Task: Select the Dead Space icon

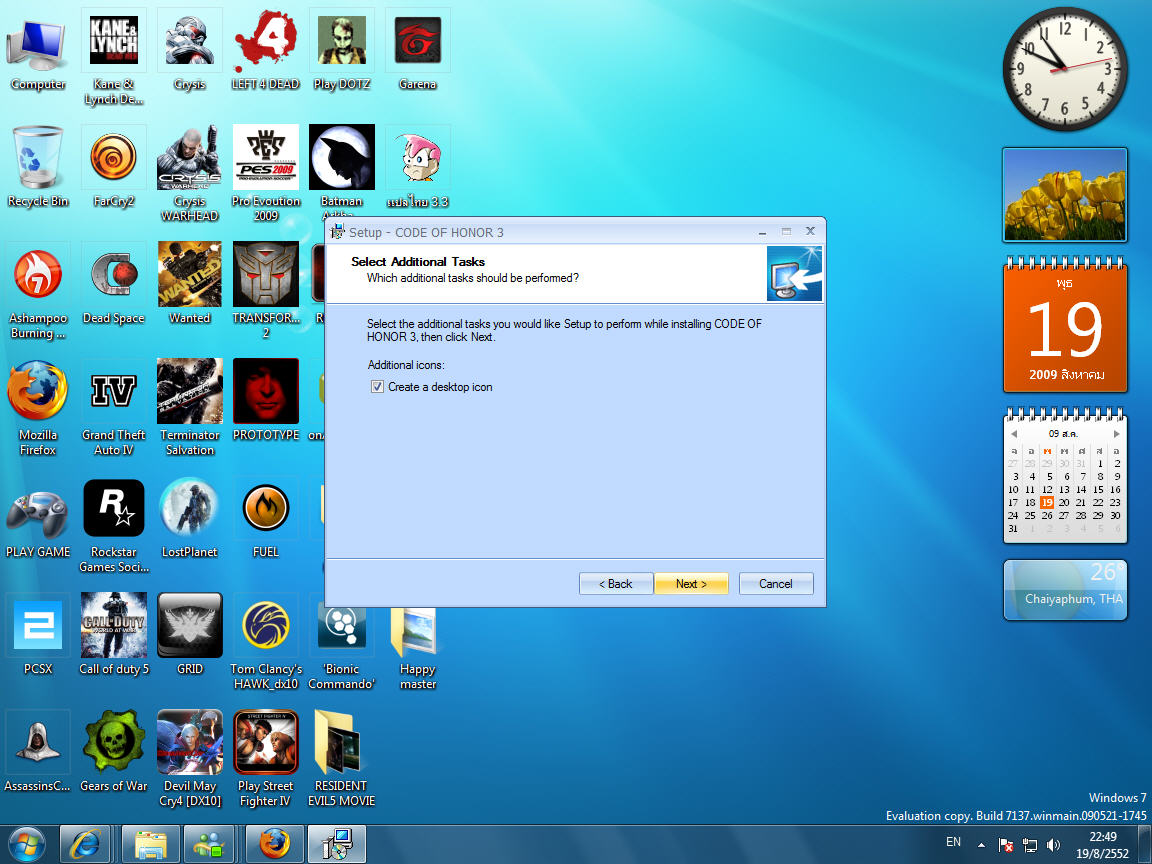Action: pos(114,285)
